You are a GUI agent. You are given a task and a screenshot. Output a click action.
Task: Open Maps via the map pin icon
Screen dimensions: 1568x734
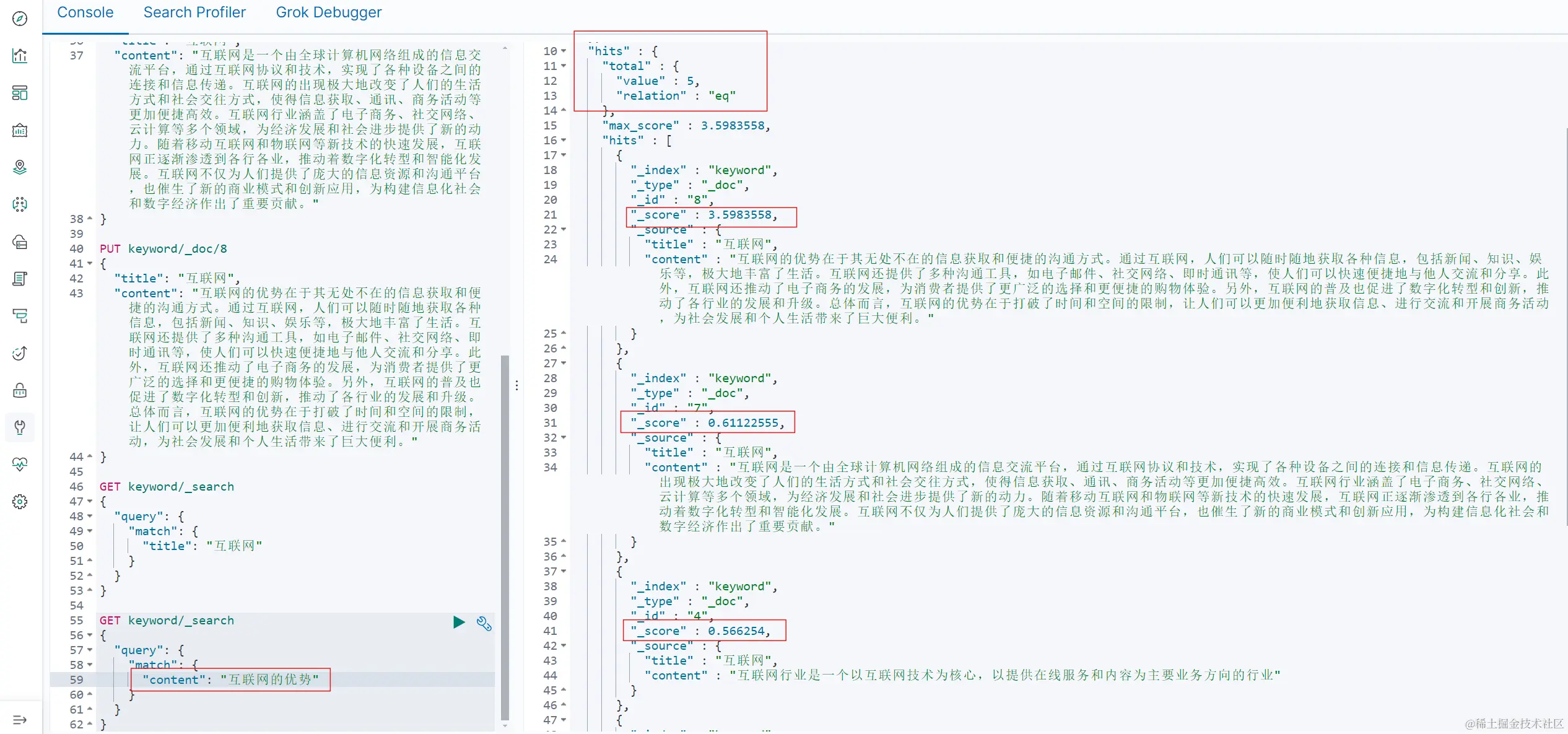pyautogui.click(x=19, y=167)
